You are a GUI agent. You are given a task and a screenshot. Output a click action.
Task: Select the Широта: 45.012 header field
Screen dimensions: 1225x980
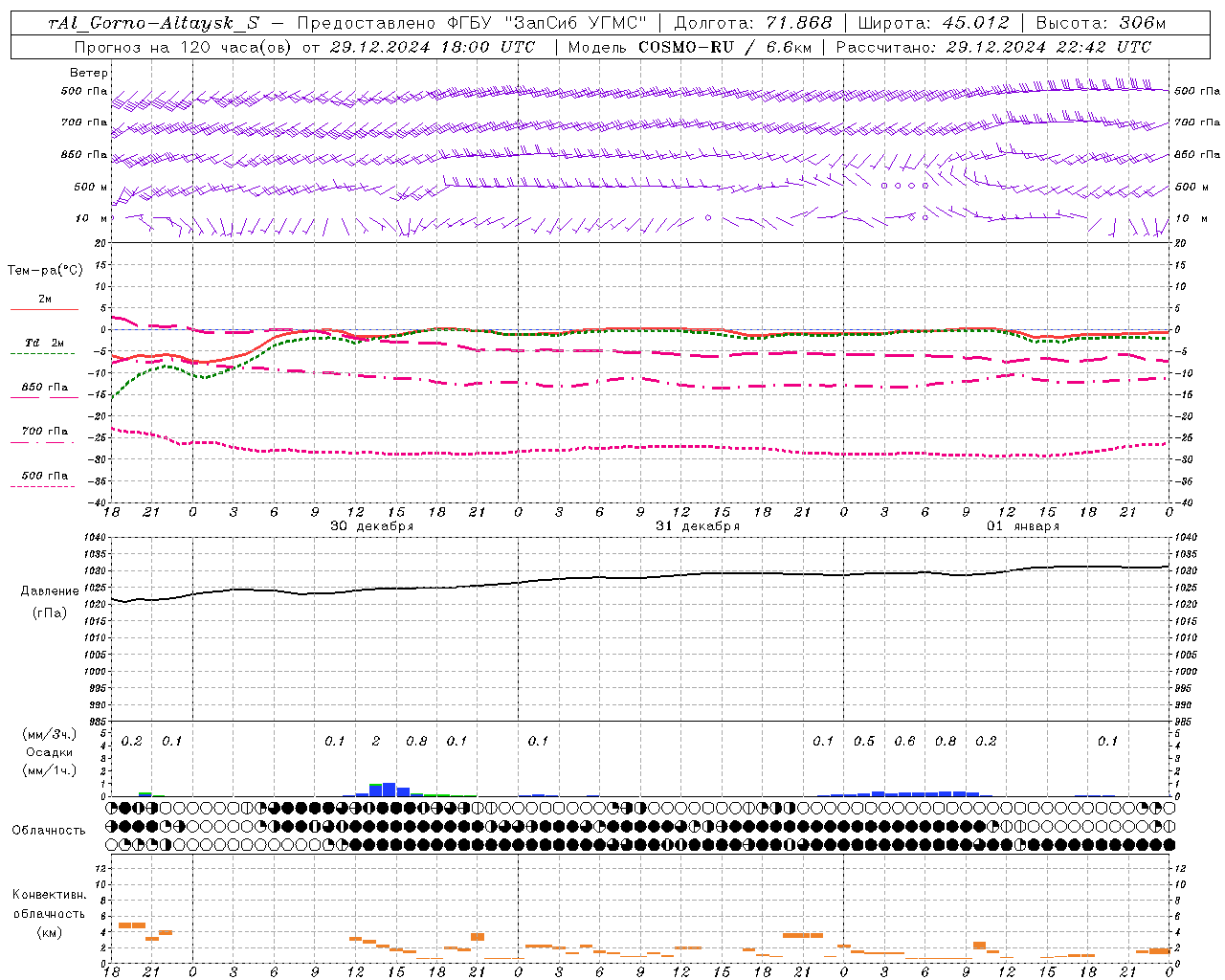pos(933,23)
